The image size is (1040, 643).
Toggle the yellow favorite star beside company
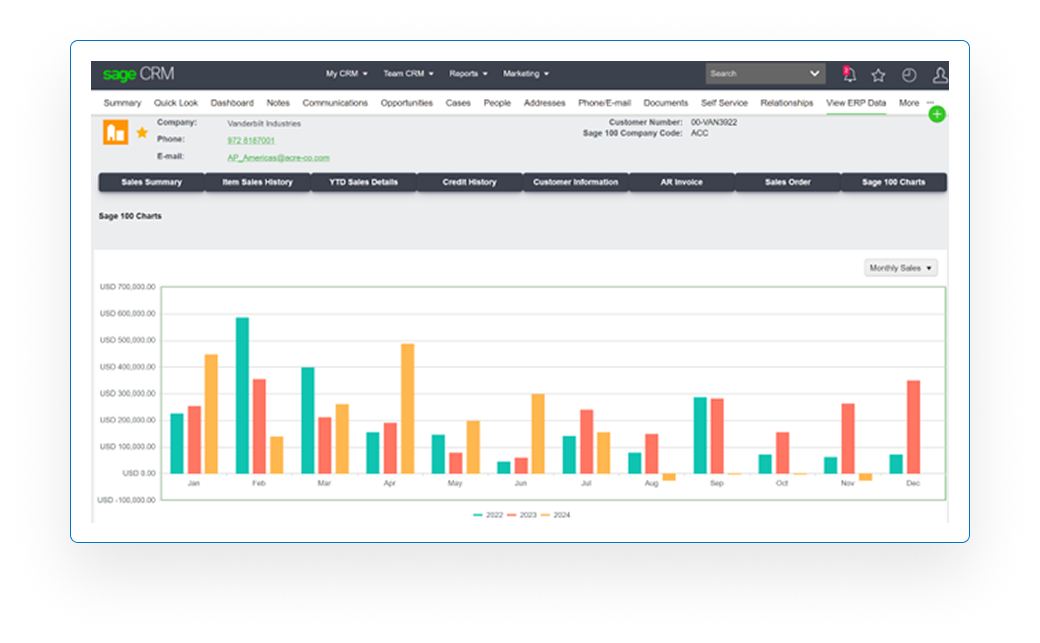tap(142, 132)
